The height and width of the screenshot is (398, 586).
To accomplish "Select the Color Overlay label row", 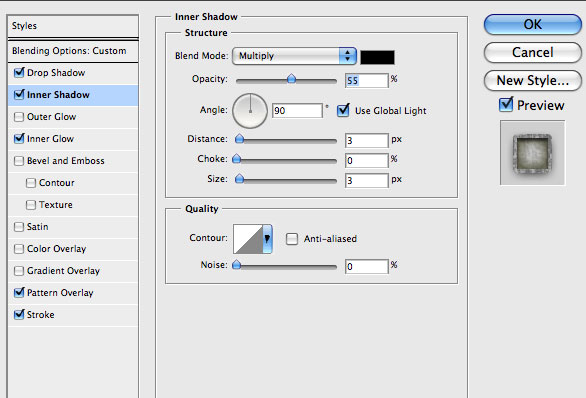I will click(x=73, y=249).
